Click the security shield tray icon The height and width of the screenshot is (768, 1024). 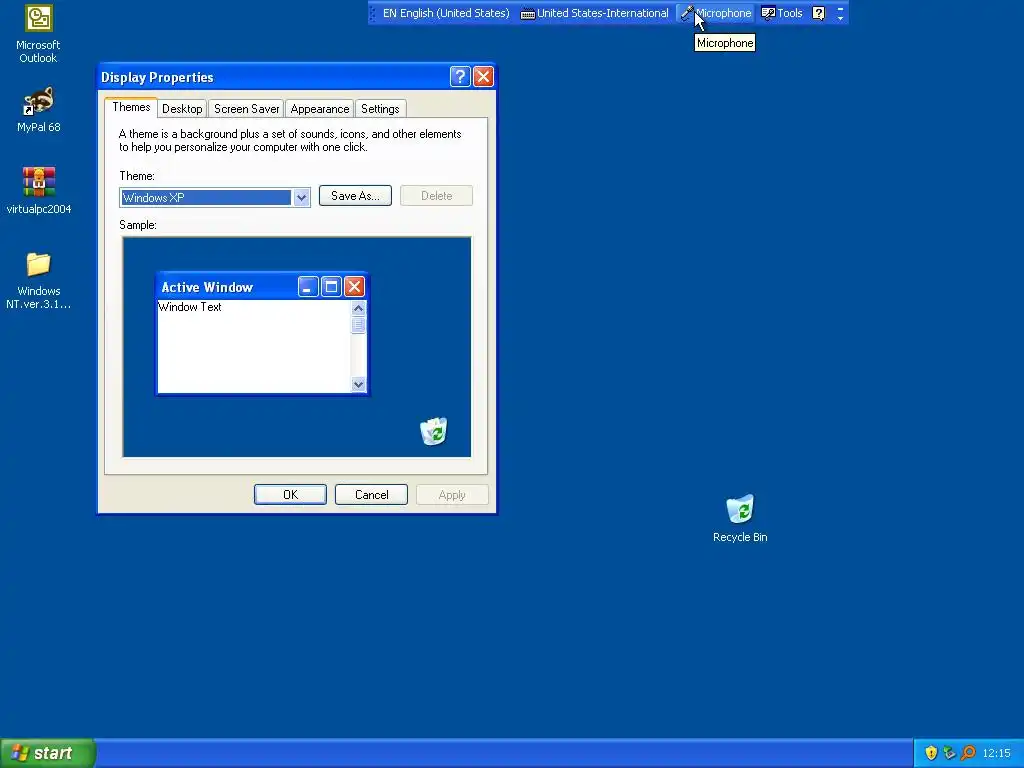pos(931,753)
